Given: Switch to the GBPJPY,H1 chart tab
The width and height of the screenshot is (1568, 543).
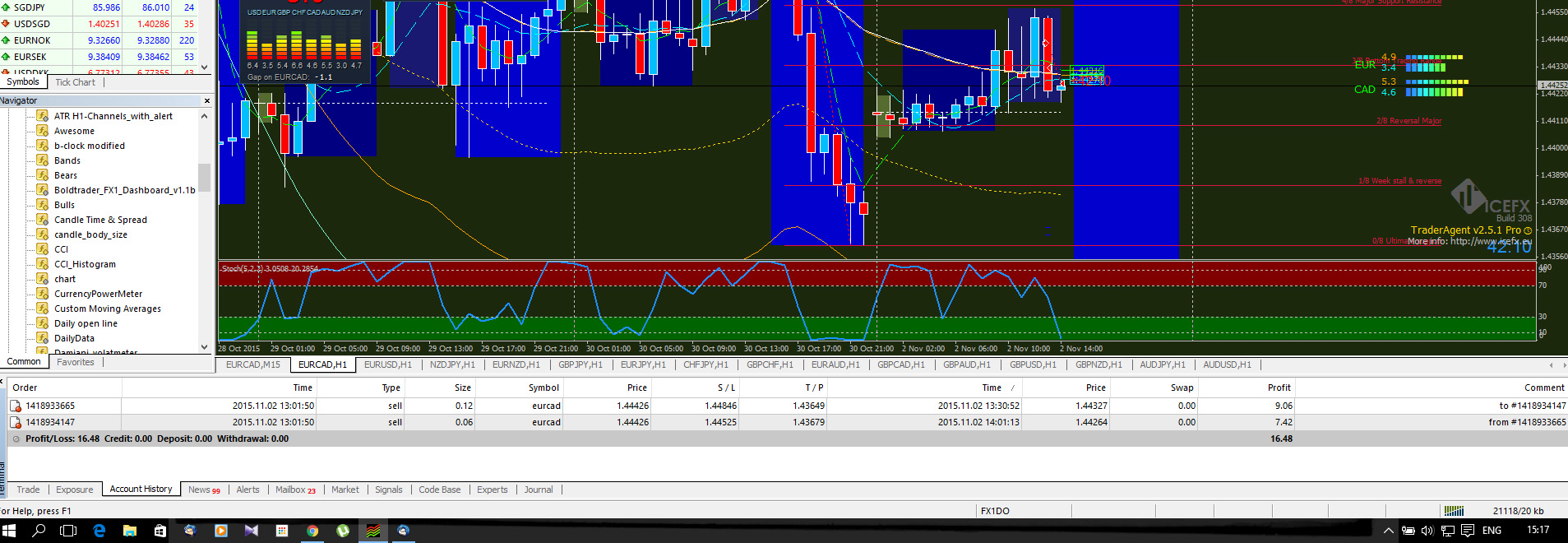Looking at the screenshot, I should (x=580, y=364).
